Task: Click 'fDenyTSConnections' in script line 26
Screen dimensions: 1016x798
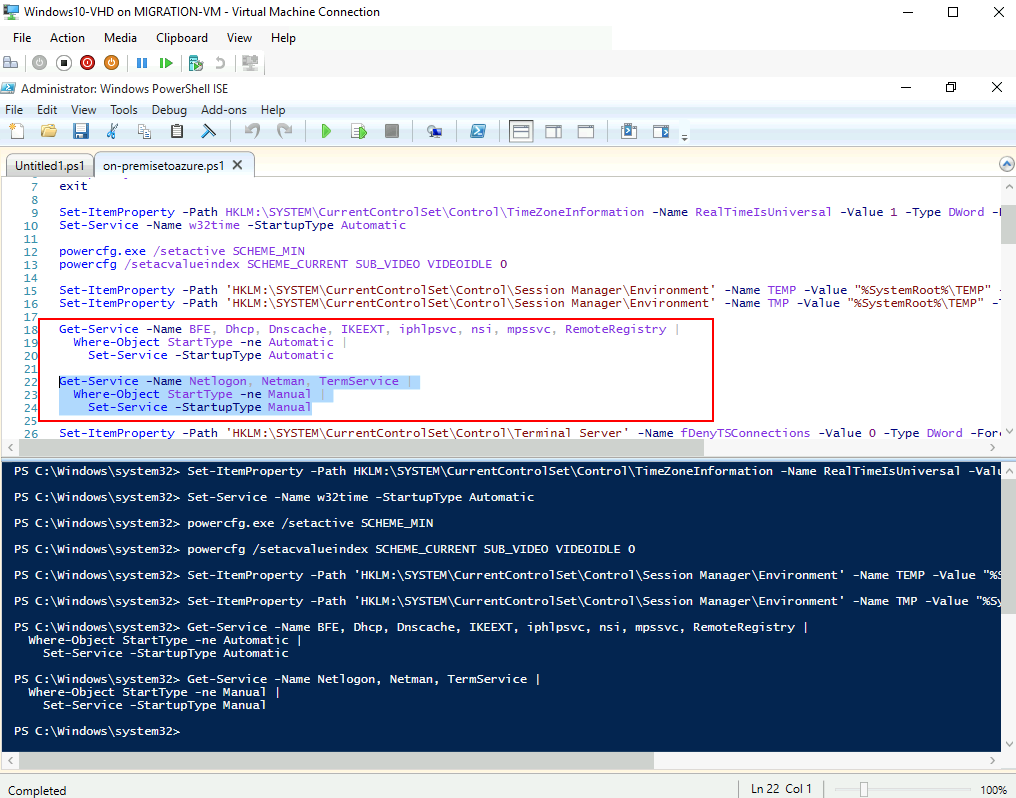Action: pos(745,433)
